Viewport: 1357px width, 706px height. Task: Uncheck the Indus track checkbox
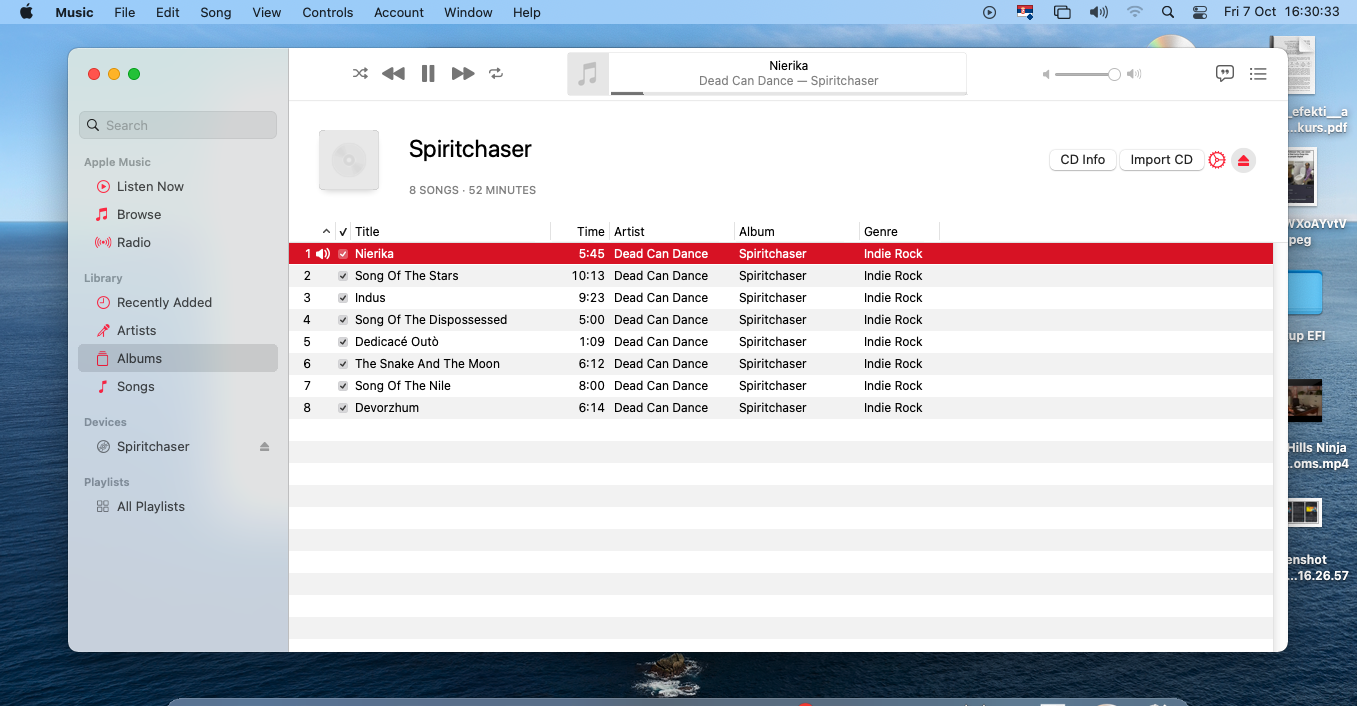(x=343, y=298)
